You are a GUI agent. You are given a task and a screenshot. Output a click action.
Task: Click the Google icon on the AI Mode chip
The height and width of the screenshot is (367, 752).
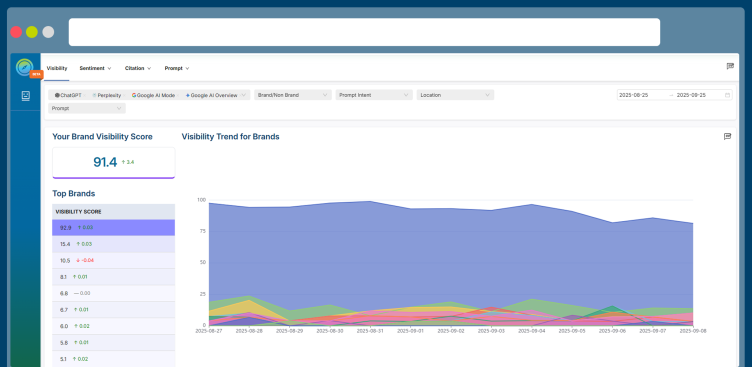(134, 95)
